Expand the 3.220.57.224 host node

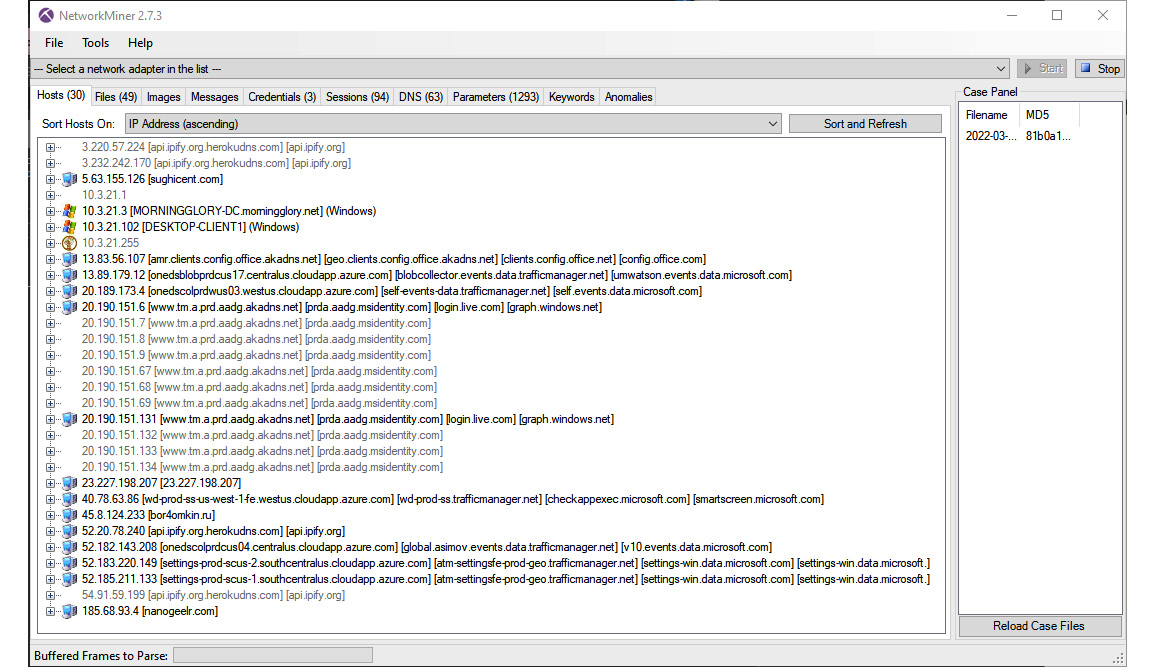(x=50, y=147)
